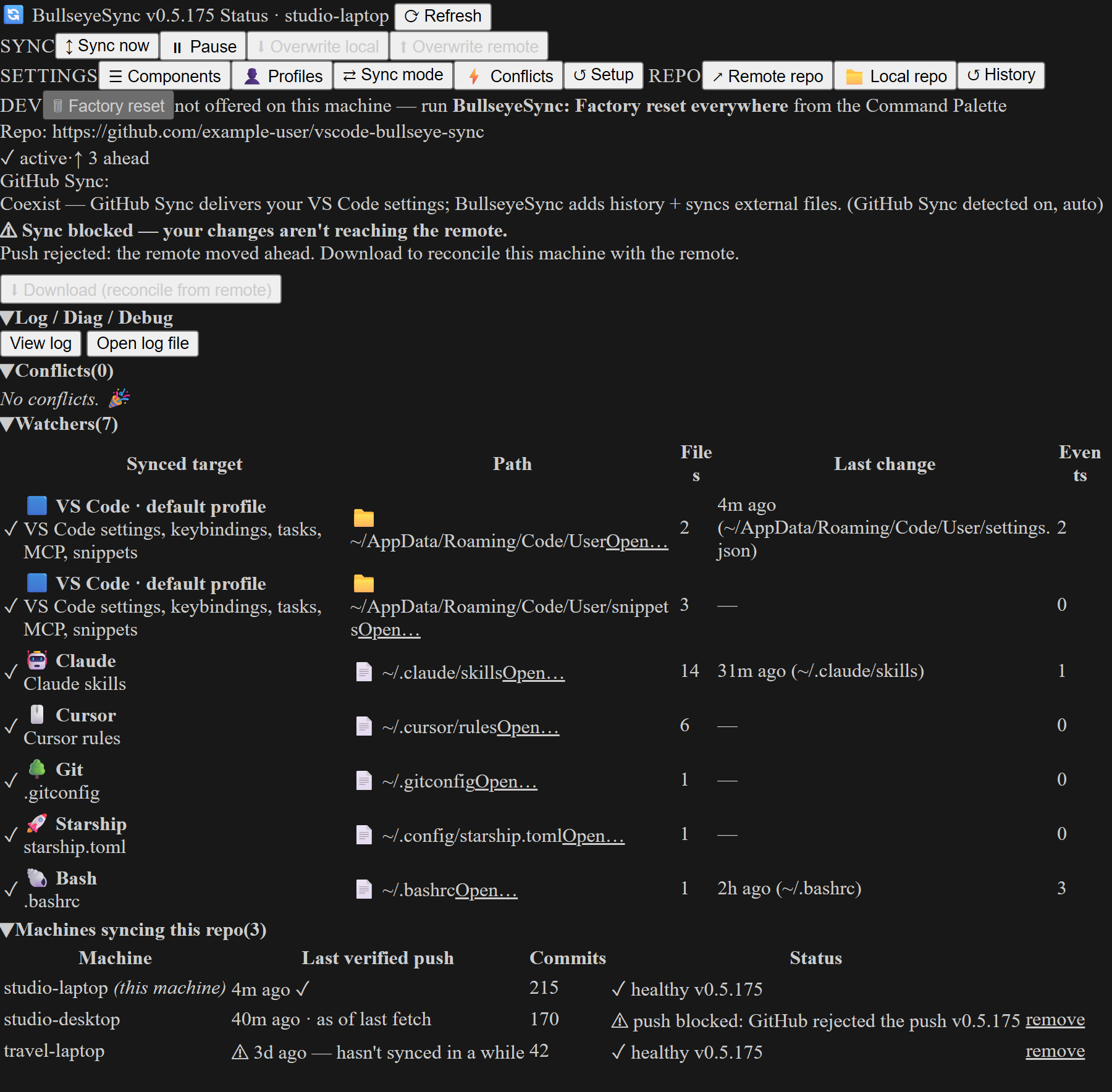Image resolution: width=1112 pixels, height=1092 pixels.
Task: Refresh the status page
Action: pos(443,16)
